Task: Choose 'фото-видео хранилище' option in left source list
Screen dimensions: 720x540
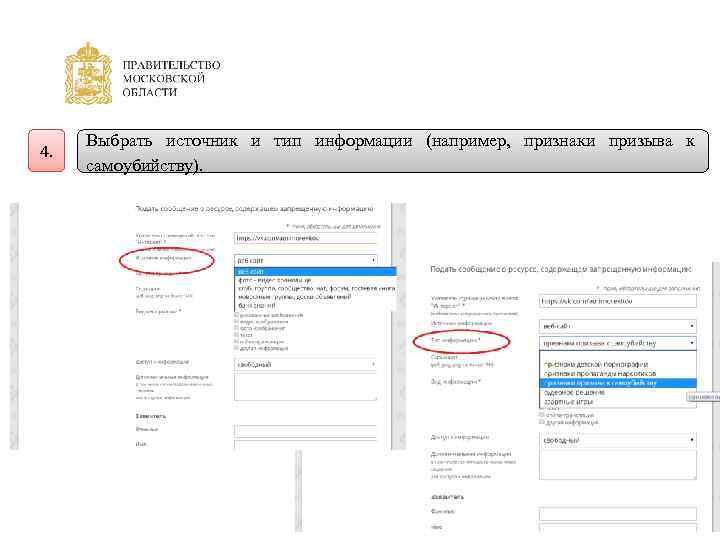Action: 315,280
